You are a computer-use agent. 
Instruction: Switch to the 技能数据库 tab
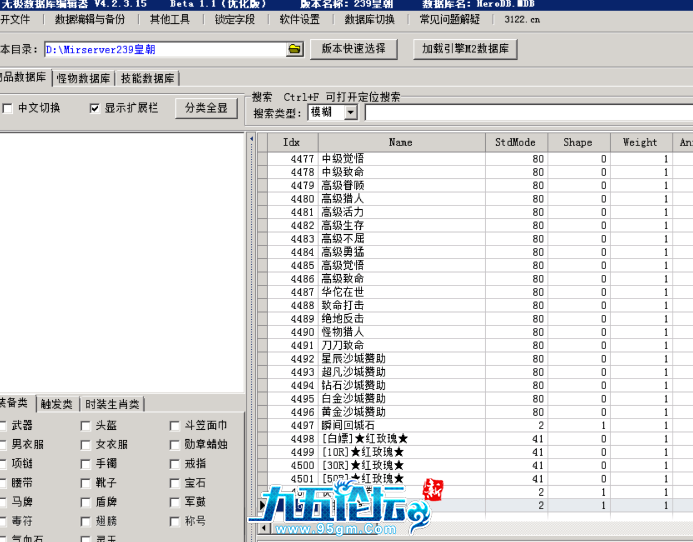(x=147, y=78)
